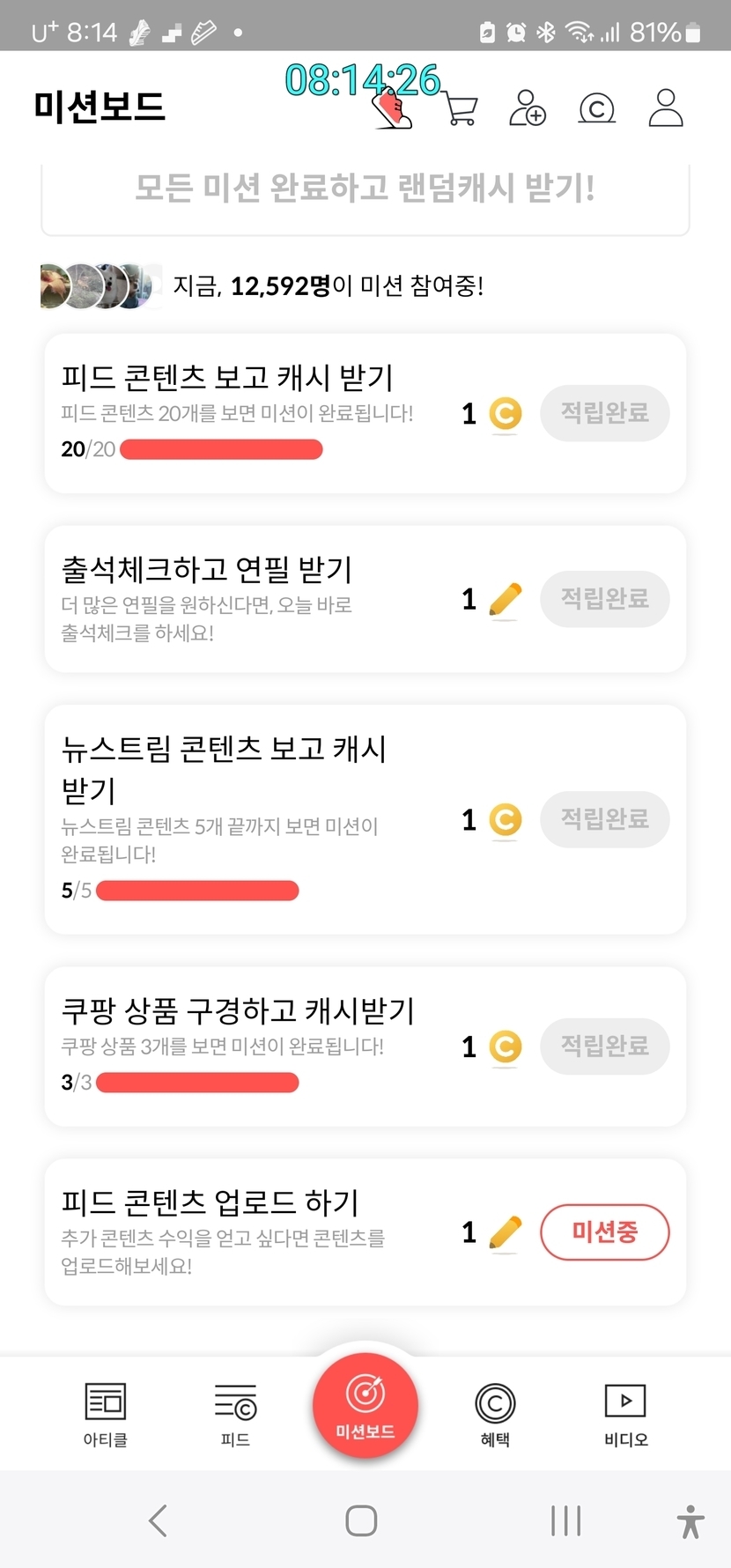731x1568 pixels.
Task: Go to the 혜택 tab
Action: (495, 1414)
